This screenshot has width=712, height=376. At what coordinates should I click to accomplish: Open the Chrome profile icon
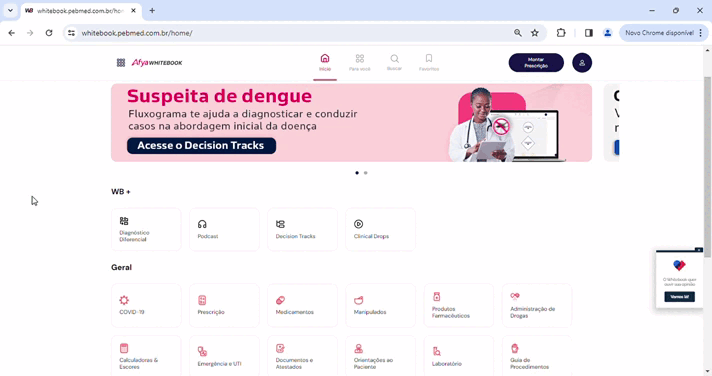[608, 33]
